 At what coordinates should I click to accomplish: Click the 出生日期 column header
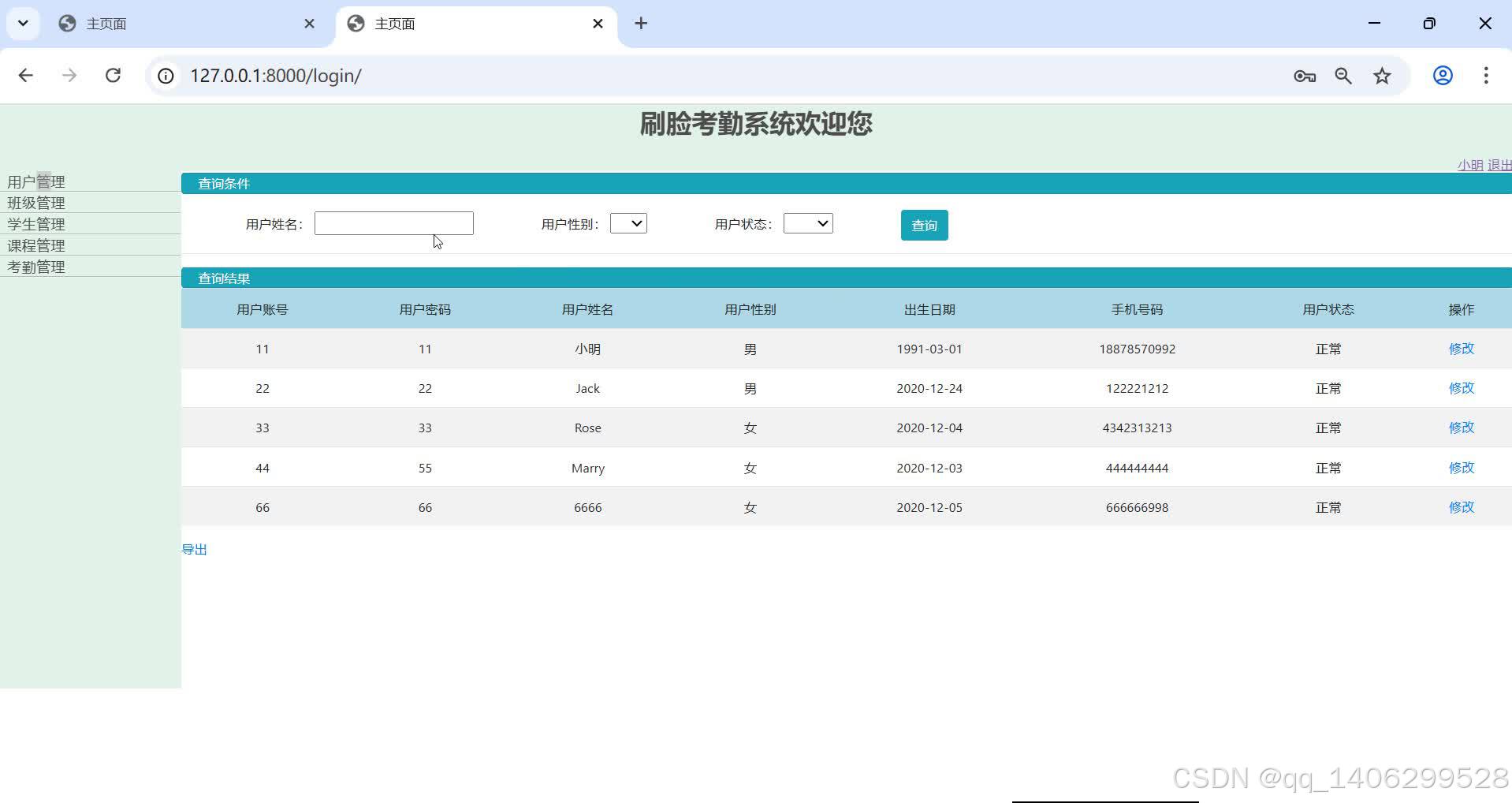click(x=929, y=309)
